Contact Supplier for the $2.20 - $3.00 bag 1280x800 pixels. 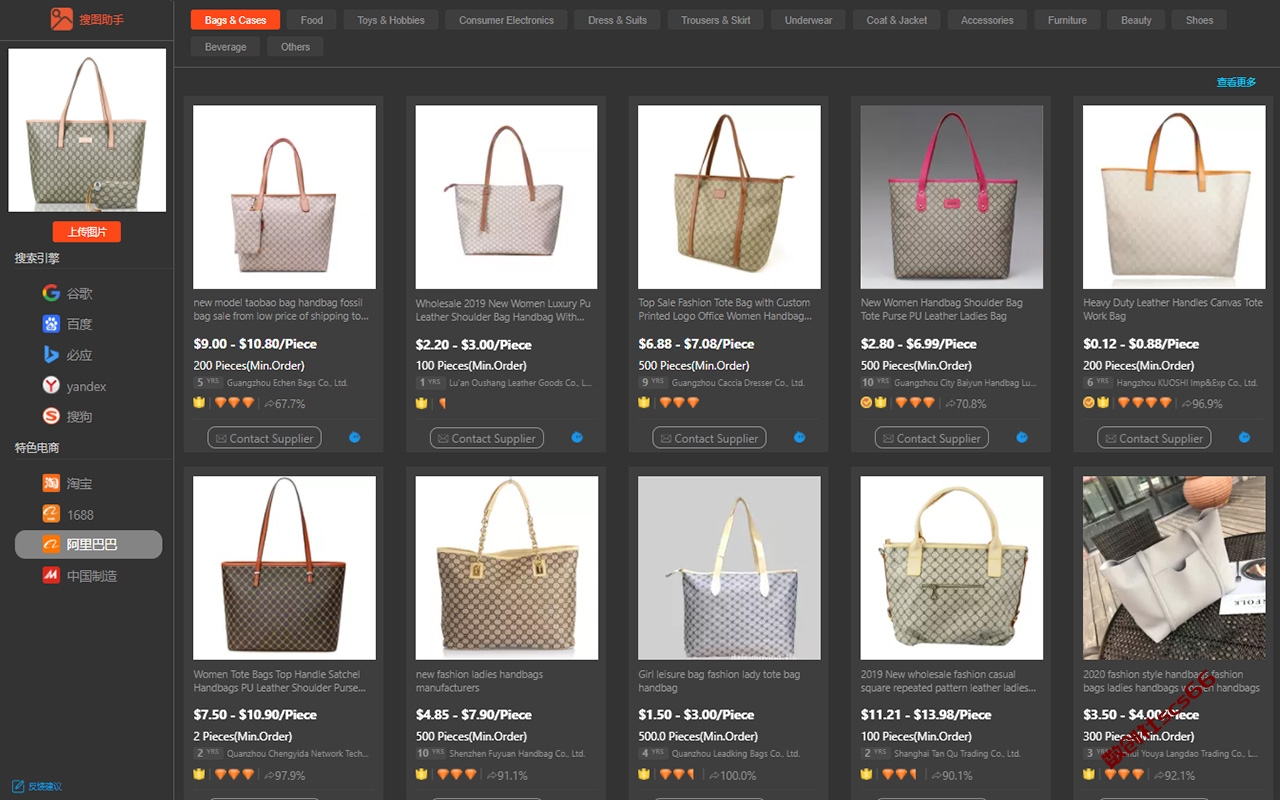pos(487,438)
